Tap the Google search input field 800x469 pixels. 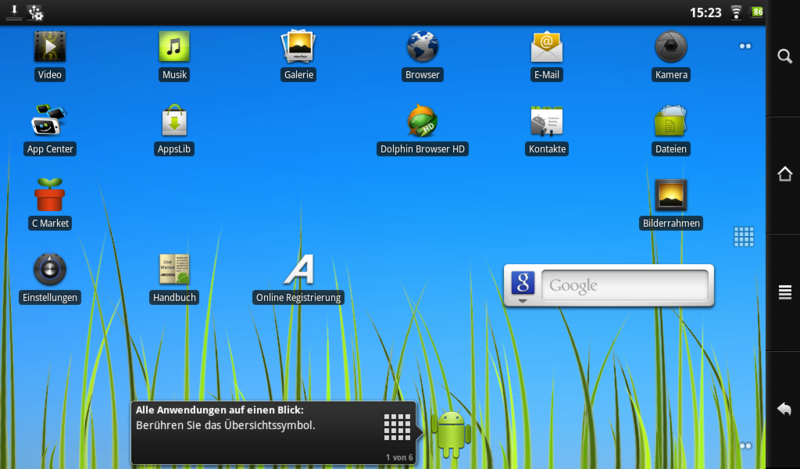(x=625, y=285)
